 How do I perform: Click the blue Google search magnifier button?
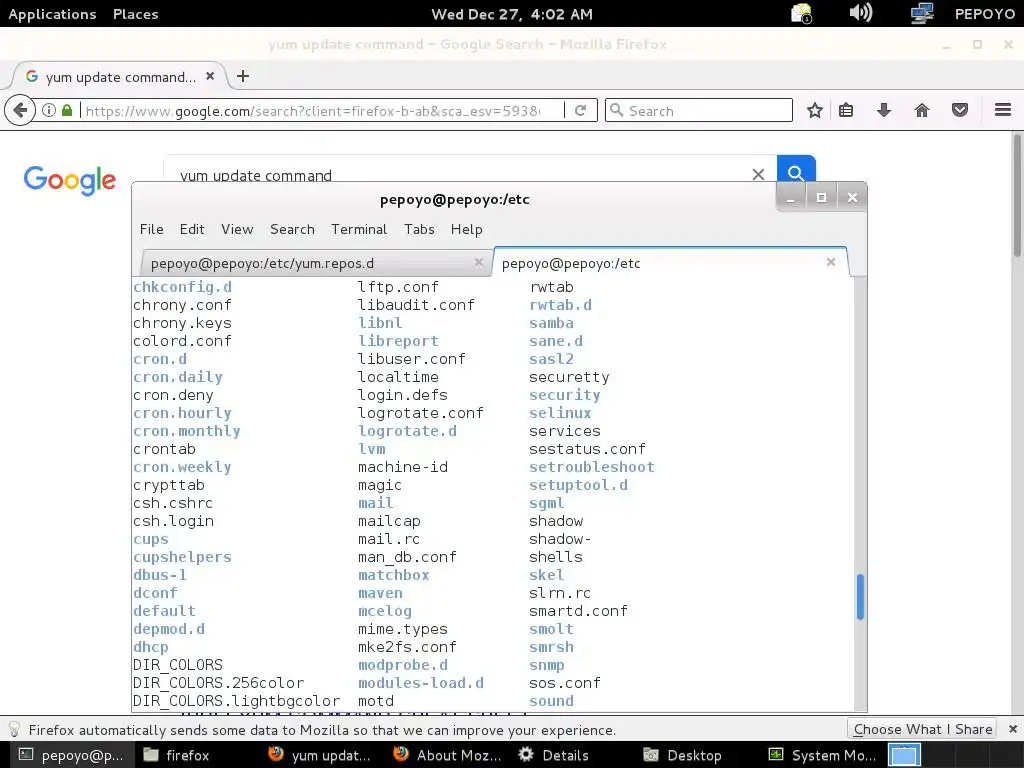pos(796,170)
